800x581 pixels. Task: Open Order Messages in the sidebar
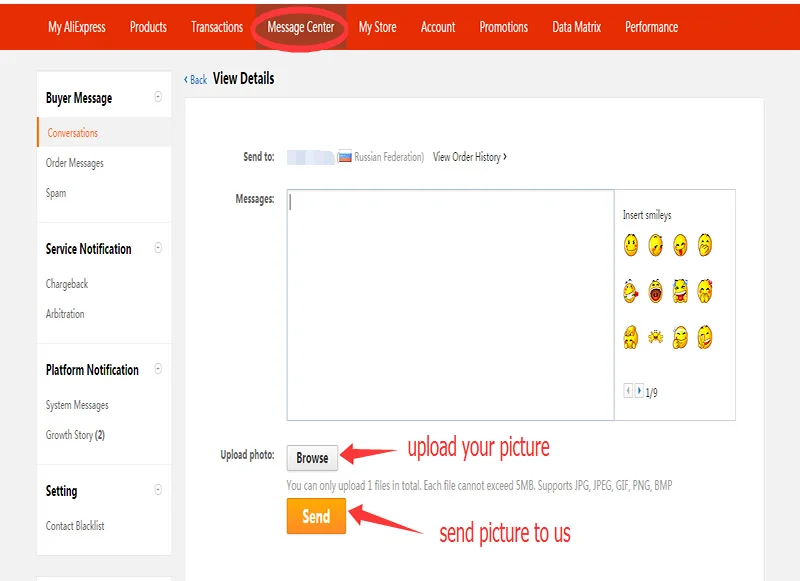(x=74, y=163)
